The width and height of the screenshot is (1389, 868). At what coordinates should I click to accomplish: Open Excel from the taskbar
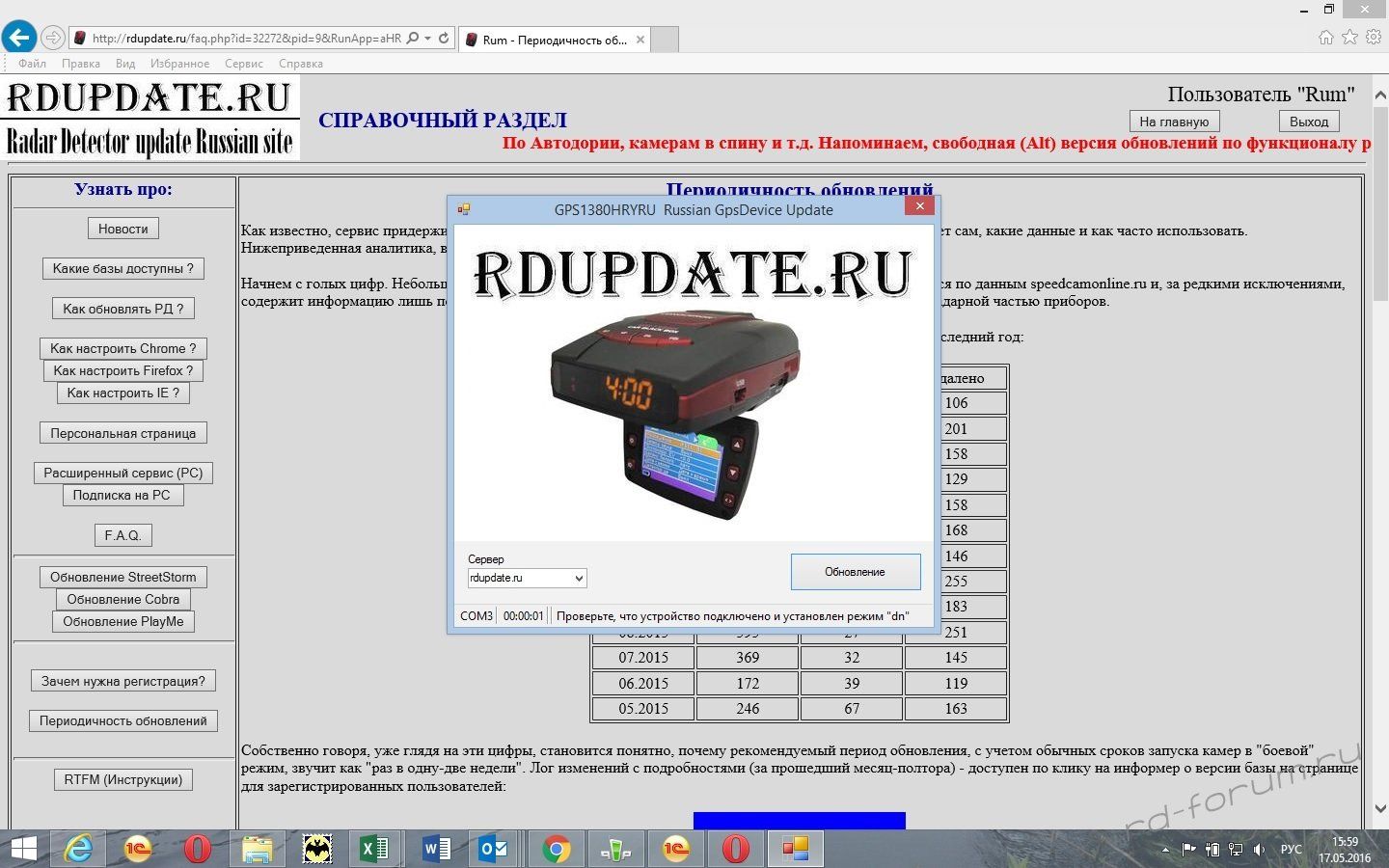coord(374,849)
